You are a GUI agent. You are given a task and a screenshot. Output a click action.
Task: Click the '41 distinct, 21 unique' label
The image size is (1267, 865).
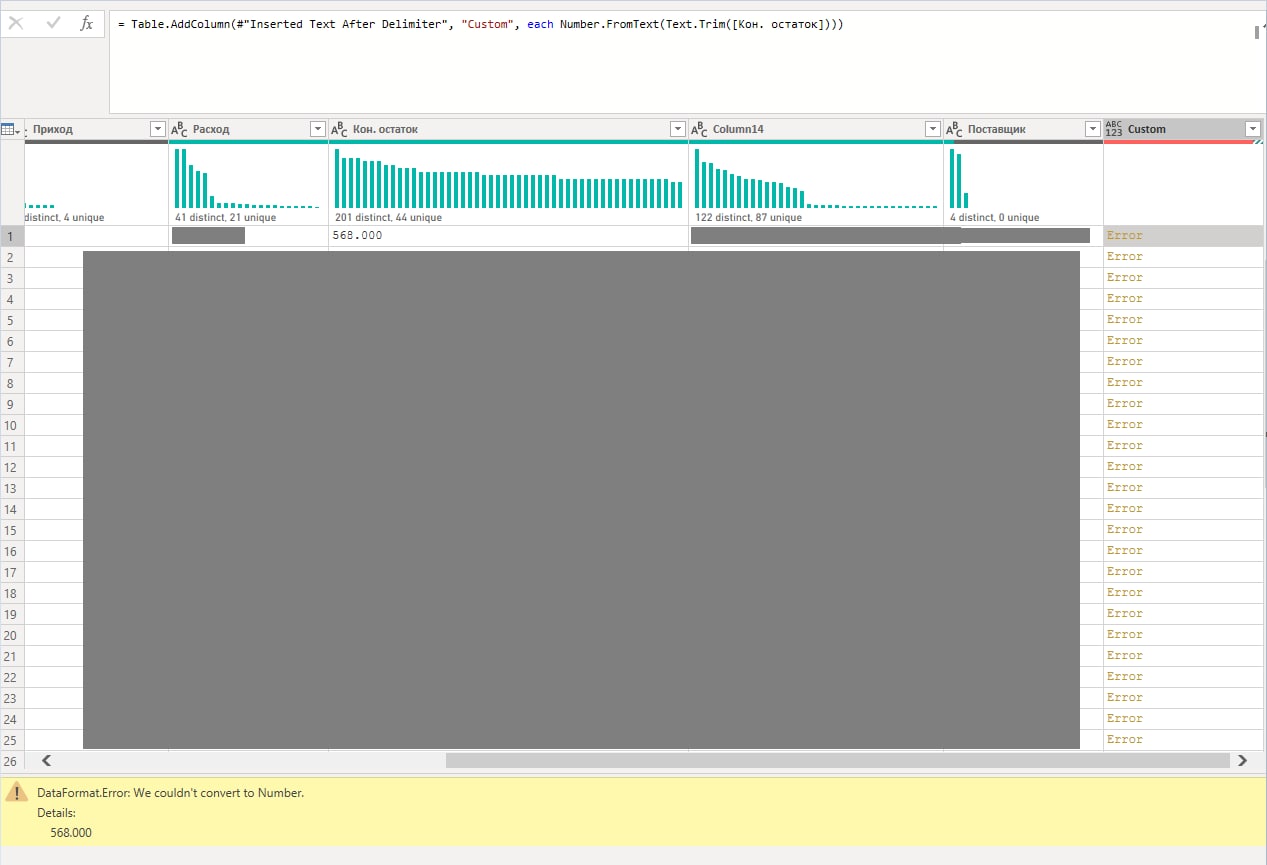(x=225, y=217)
